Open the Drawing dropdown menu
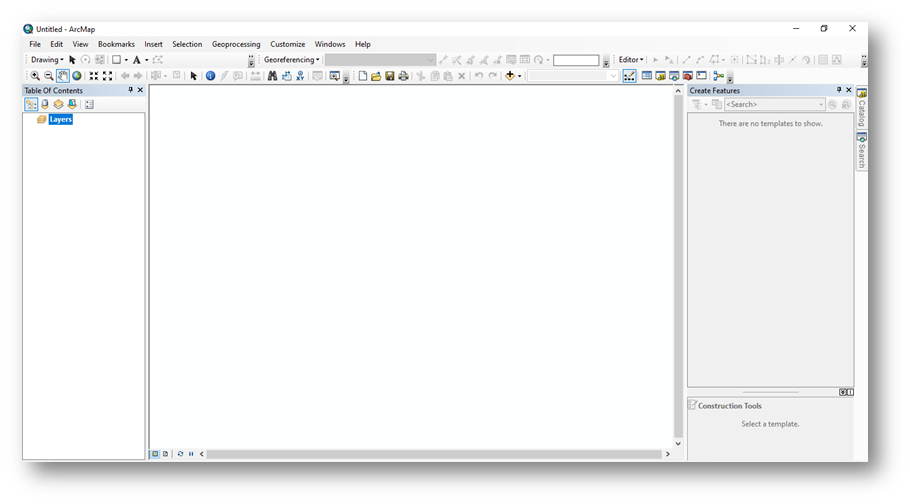The height and width of the screenshot is (504, 910). 47,60
